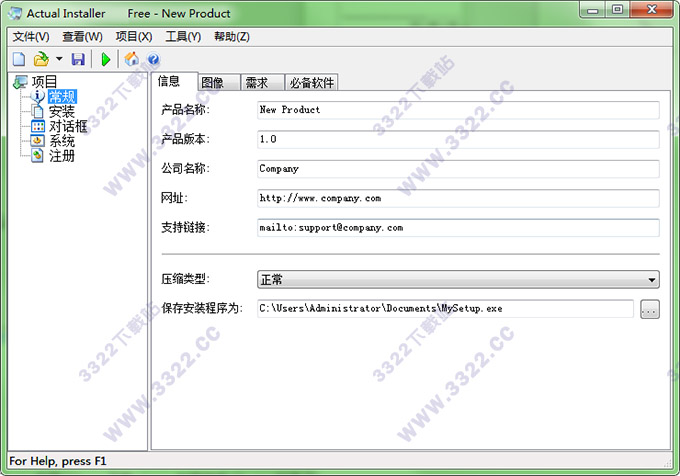Screen dimensions: 680x476
Task: Open the 压缩类型 dropdown showing 正常
Action: tap(458, 280)
